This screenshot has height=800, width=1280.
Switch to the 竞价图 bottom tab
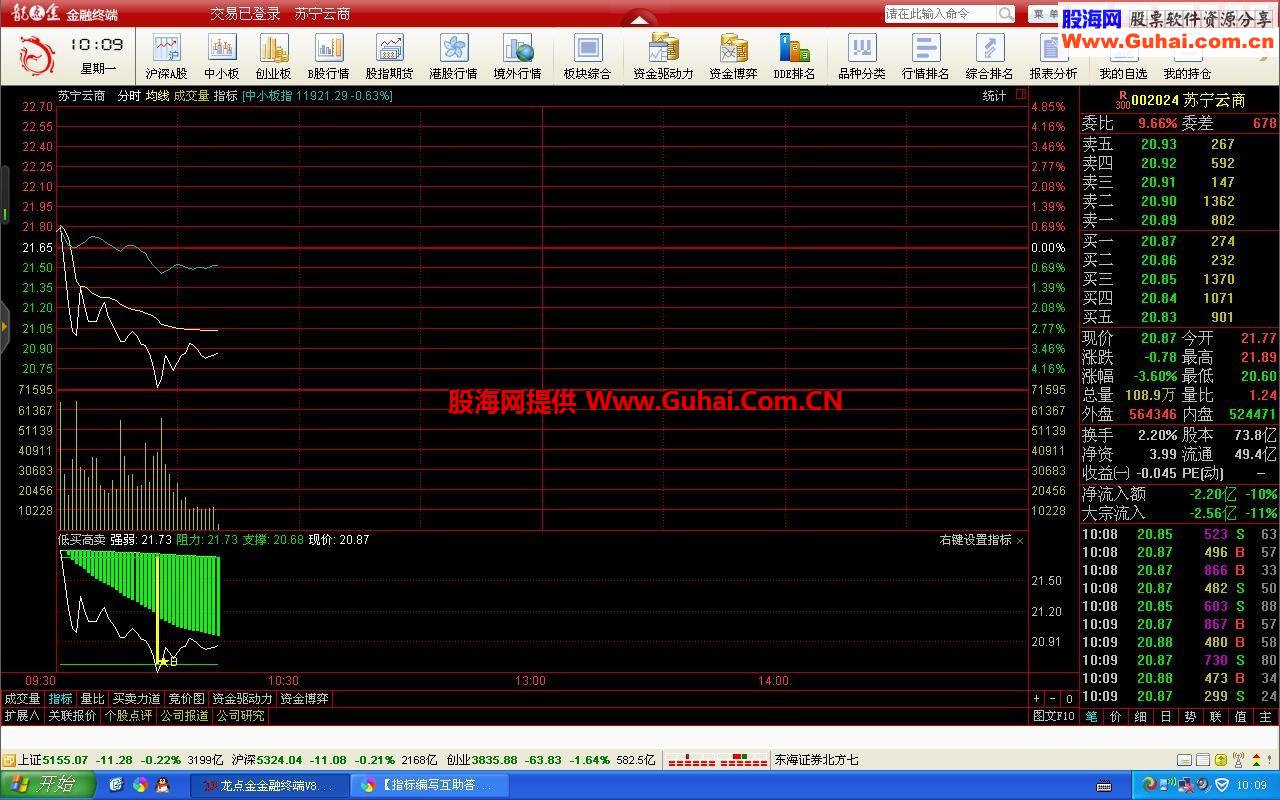pos(186,699)
